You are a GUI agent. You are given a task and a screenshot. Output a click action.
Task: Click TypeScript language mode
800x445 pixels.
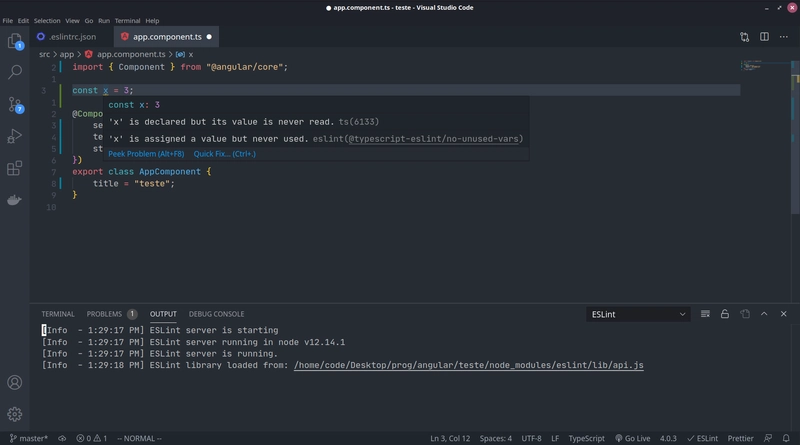[x=586, y=438]
